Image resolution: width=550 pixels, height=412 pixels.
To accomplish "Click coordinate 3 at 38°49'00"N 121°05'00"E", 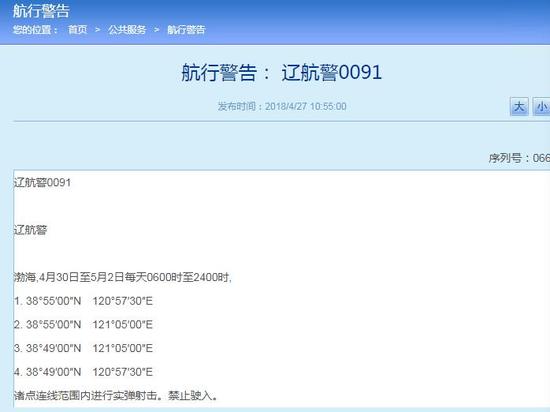I will pos(83,348).
